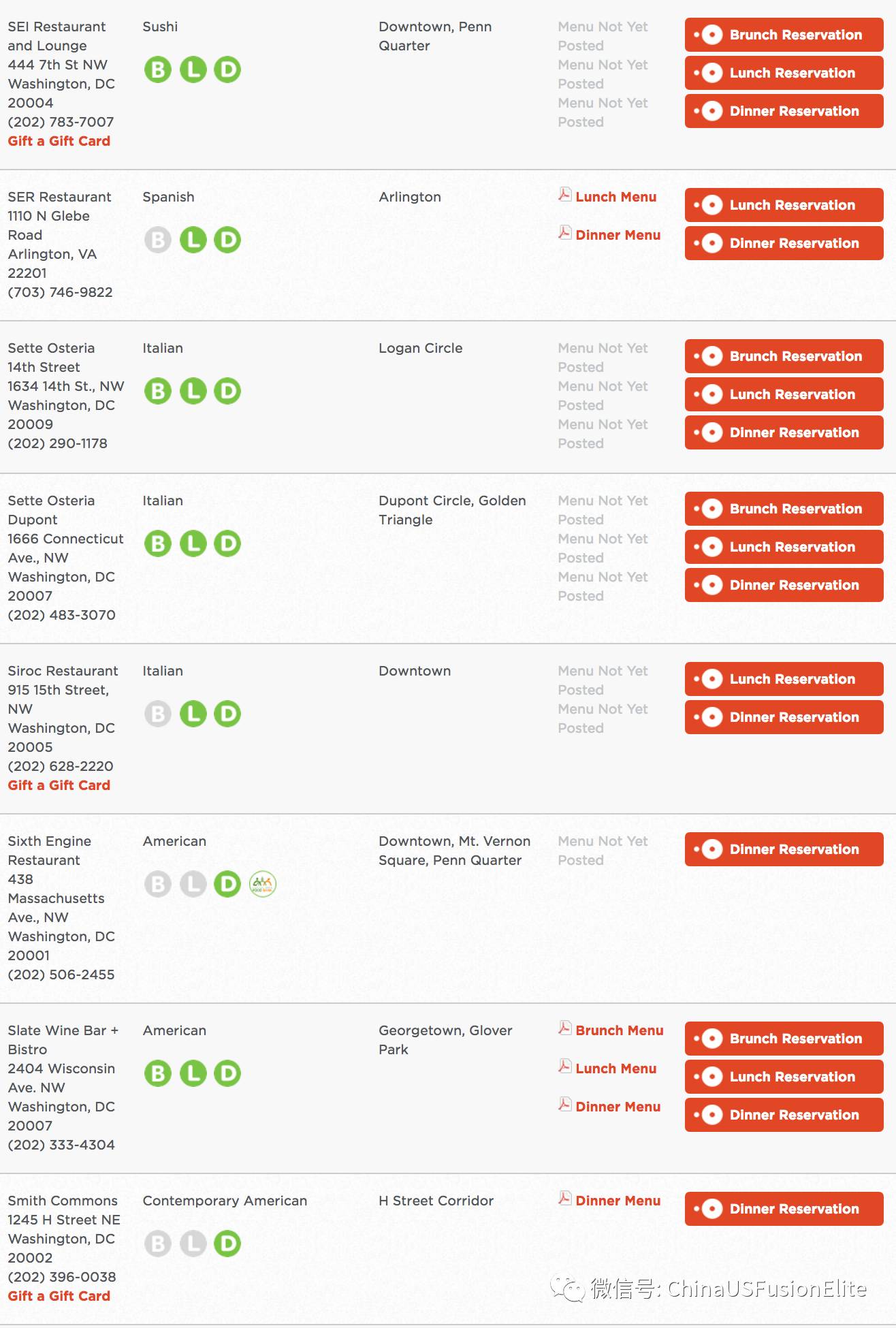Click the green L icon for Sette Osteria 14th Street
Image resolution: width=896 pixels, height=1328 pixels.
(193, 391)
